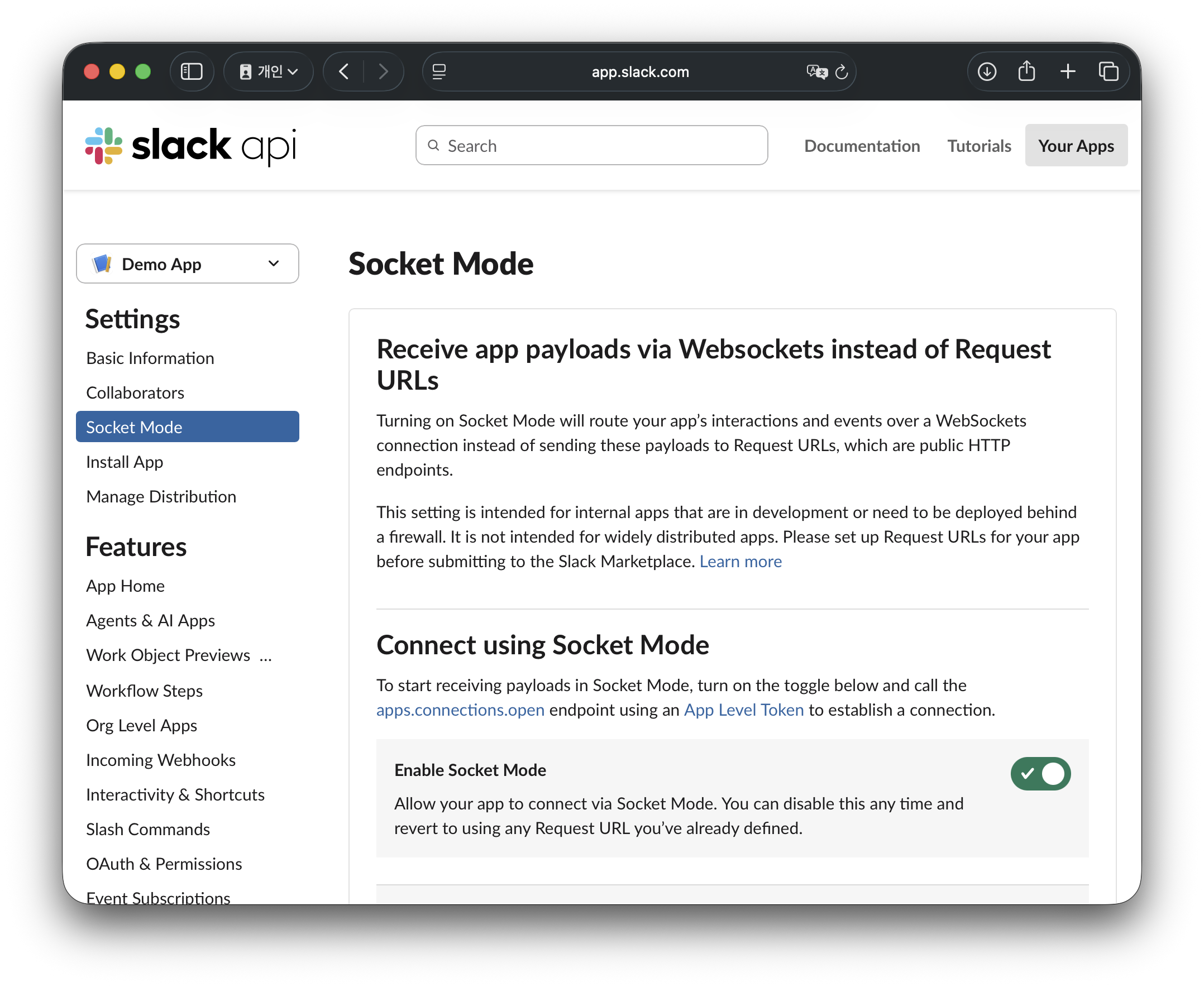Go to App Home feature
This screenshot has width=1204, height=987.
tap(125, 586)
